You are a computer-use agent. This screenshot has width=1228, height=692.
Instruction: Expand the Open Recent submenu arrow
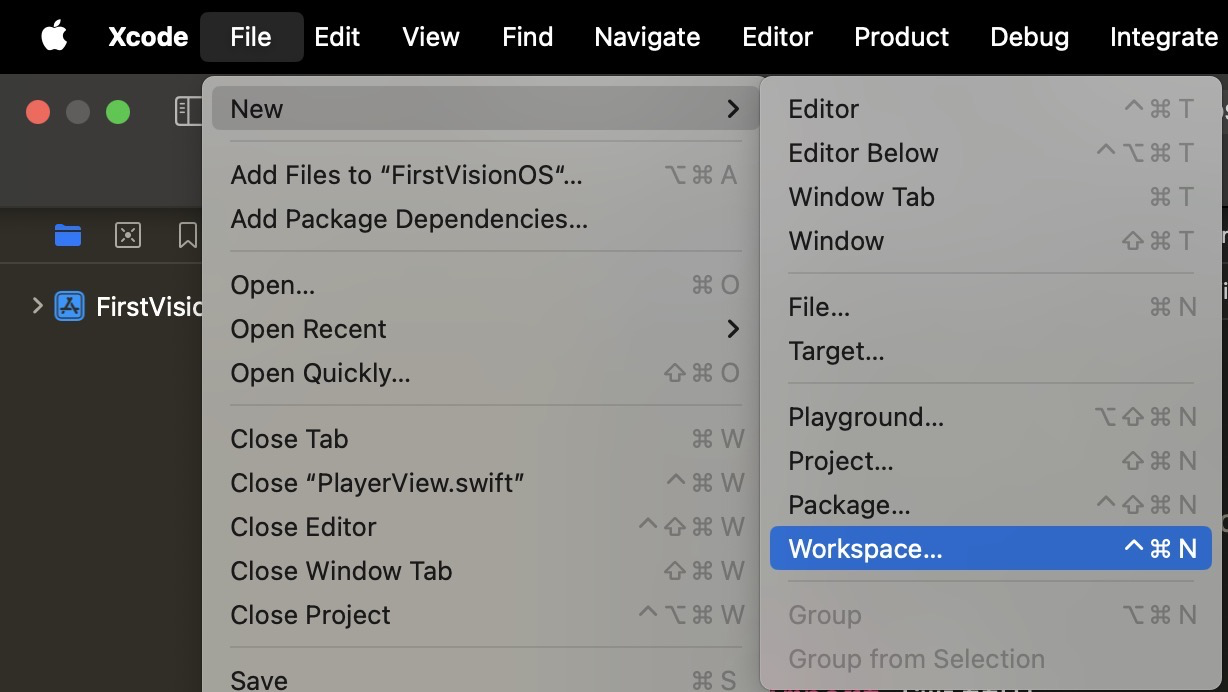[733, 329]
